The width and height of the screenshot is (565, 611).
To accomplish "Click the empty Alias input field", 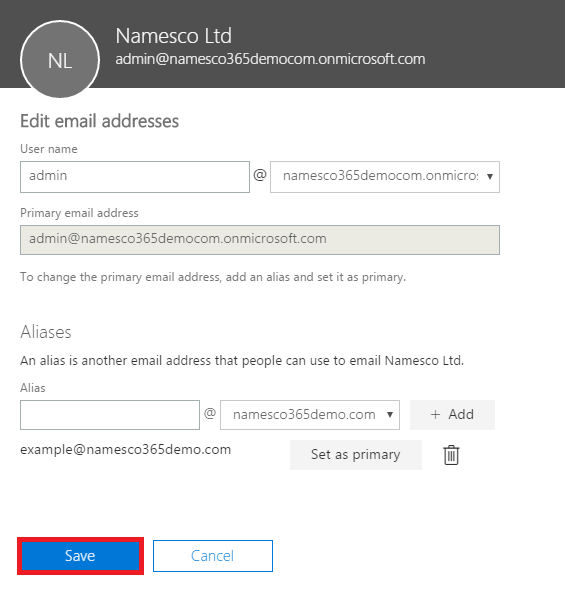I will 110,415.
